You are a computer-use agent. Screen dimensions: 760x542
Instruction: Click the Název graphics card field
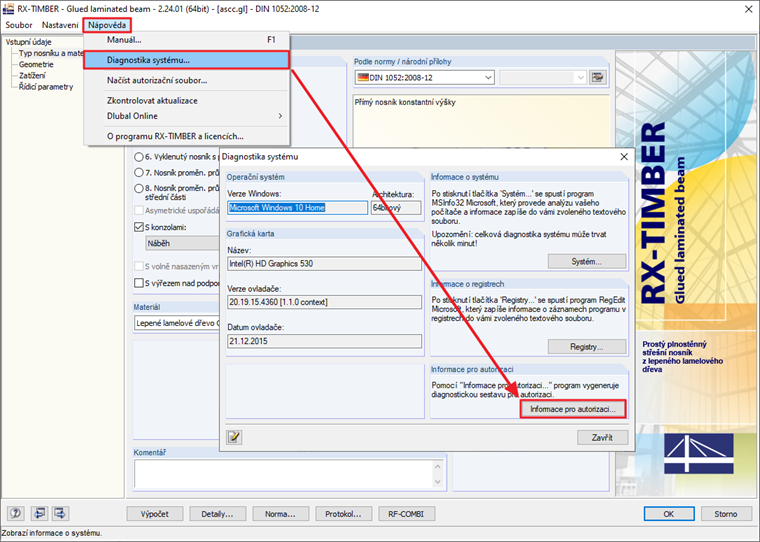[x=324, y=264]
